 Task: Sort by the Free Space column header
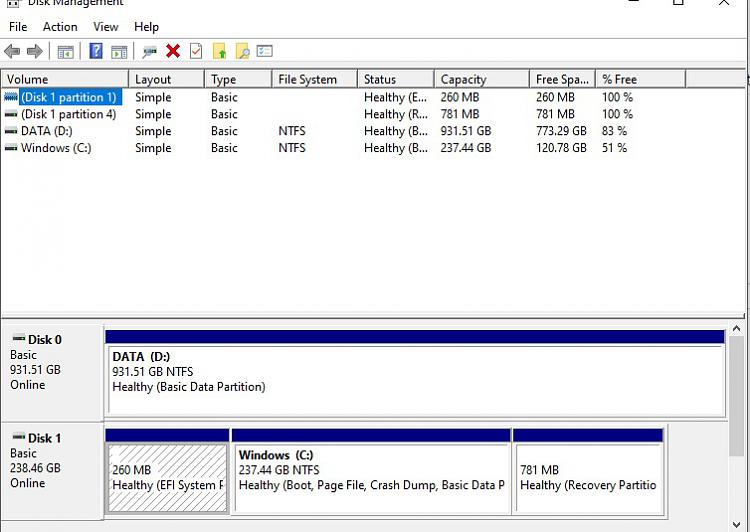562,79
